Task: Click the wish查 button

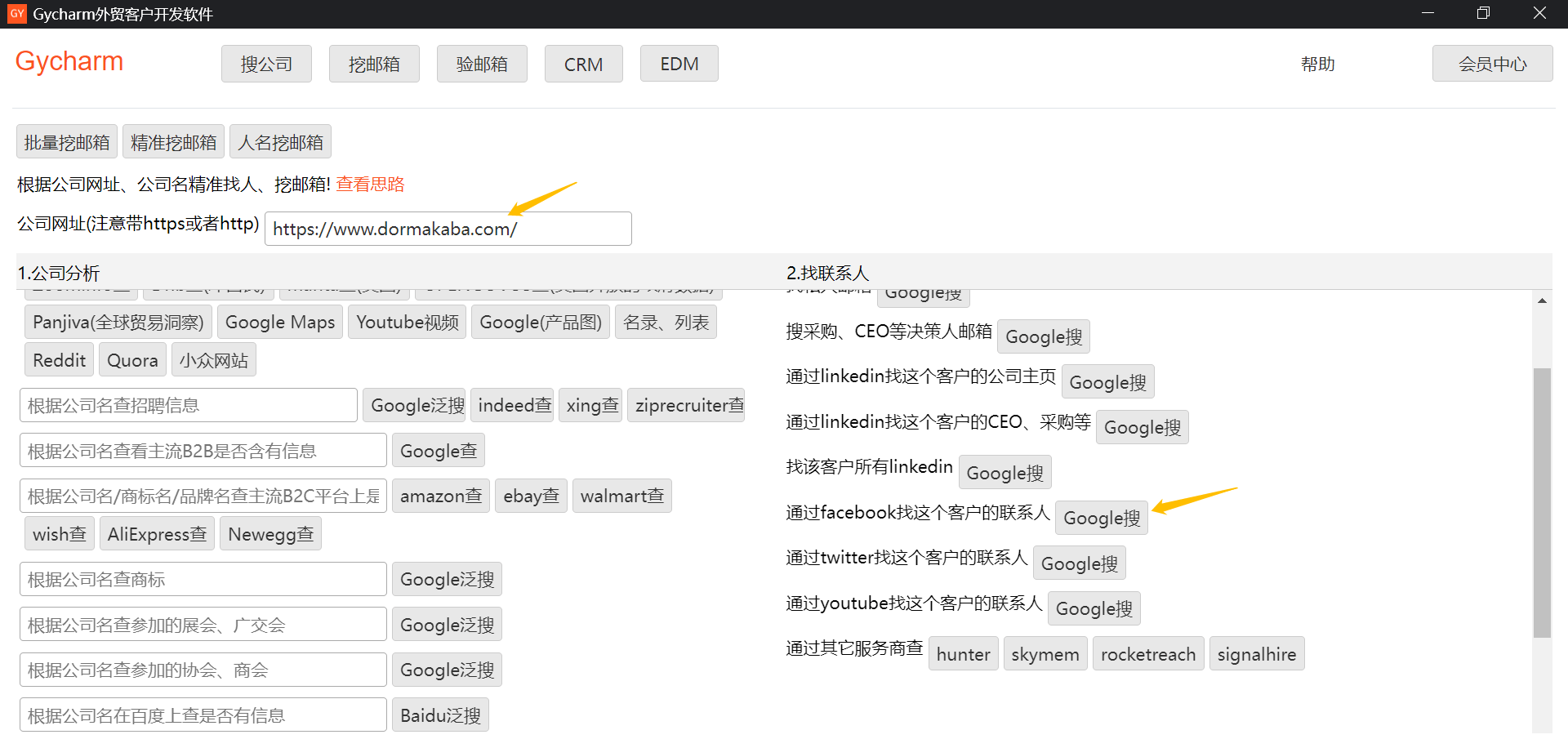Action: pyautogui.click(x=60, y=534)
